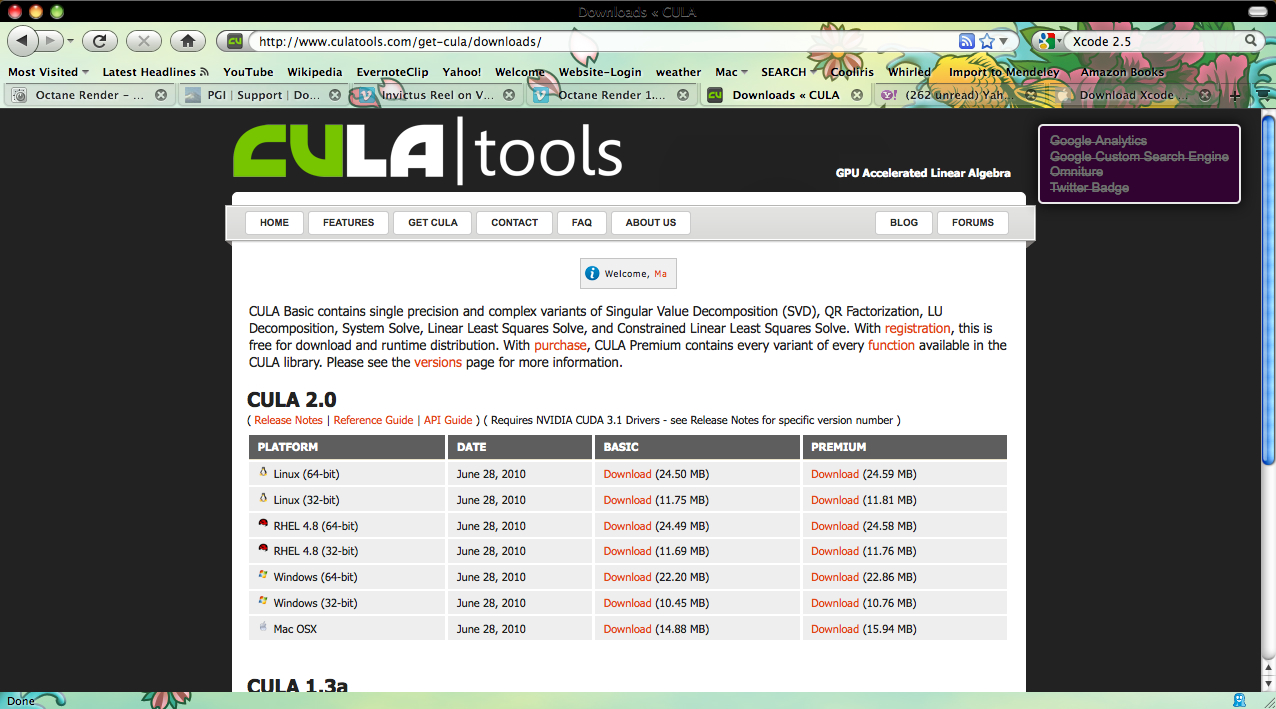1276x709 pixels.
Task: Download Basic for Linux (64-bit)
Action: point(628,474)
